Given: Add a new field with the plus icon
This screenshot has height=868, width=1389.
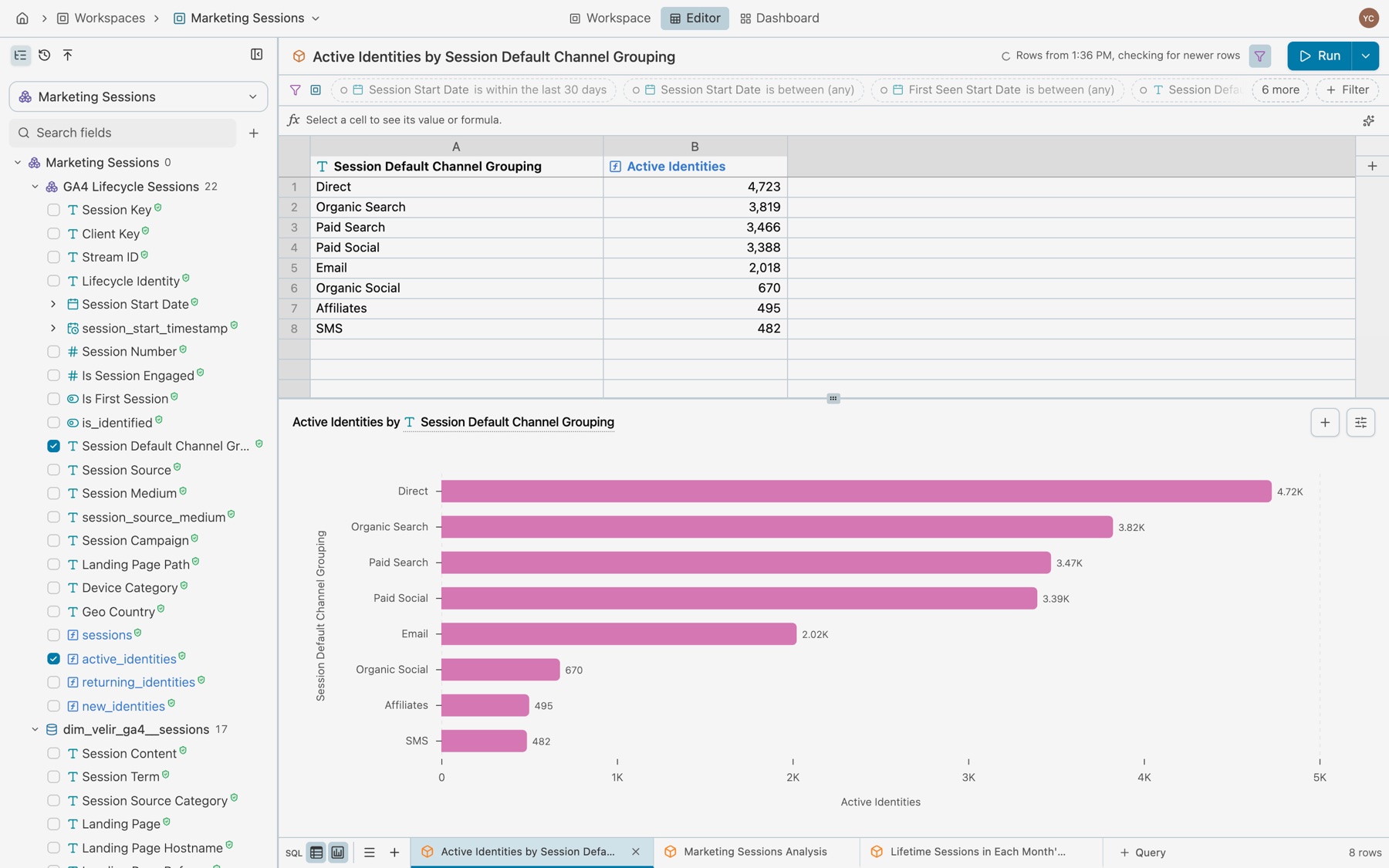Looking at the screenshot, I should click(254, 133).
